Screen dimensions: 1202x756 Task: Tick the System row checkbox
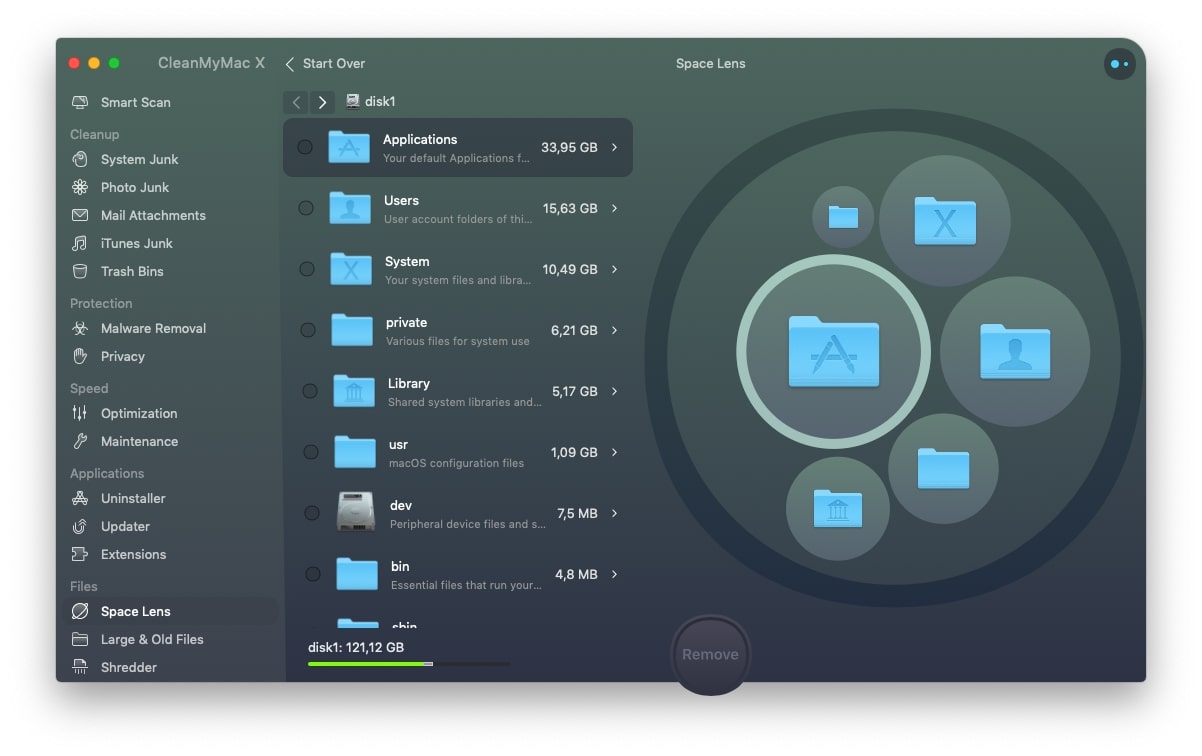pos(307,269)
